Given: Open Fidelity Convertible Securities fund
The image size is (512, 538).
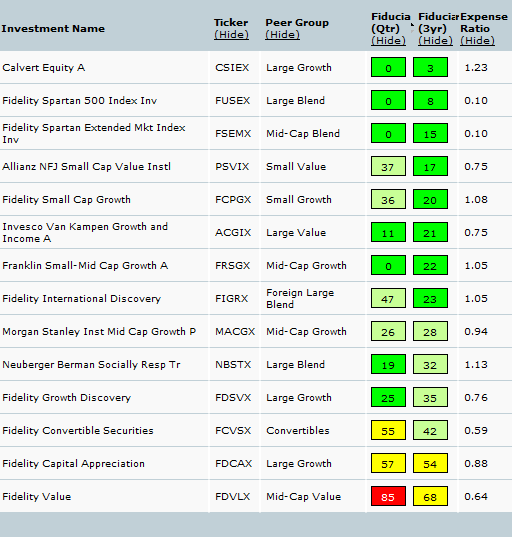Looking at the screenshot, I should pyautogui.click(x=78, y=430).
